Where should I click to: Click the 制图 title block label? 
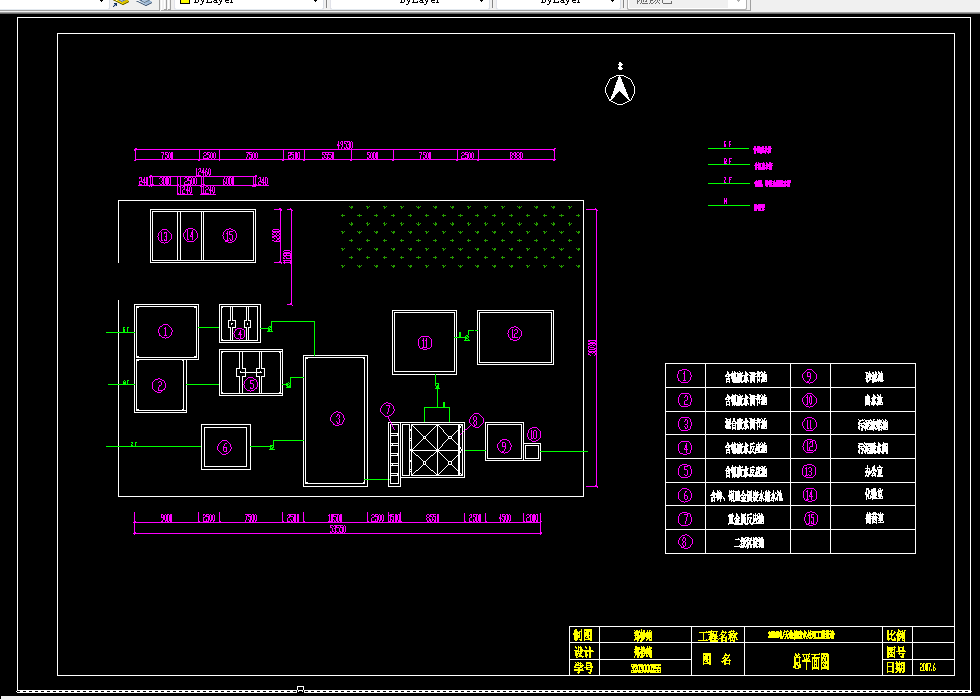click(582, 636)
